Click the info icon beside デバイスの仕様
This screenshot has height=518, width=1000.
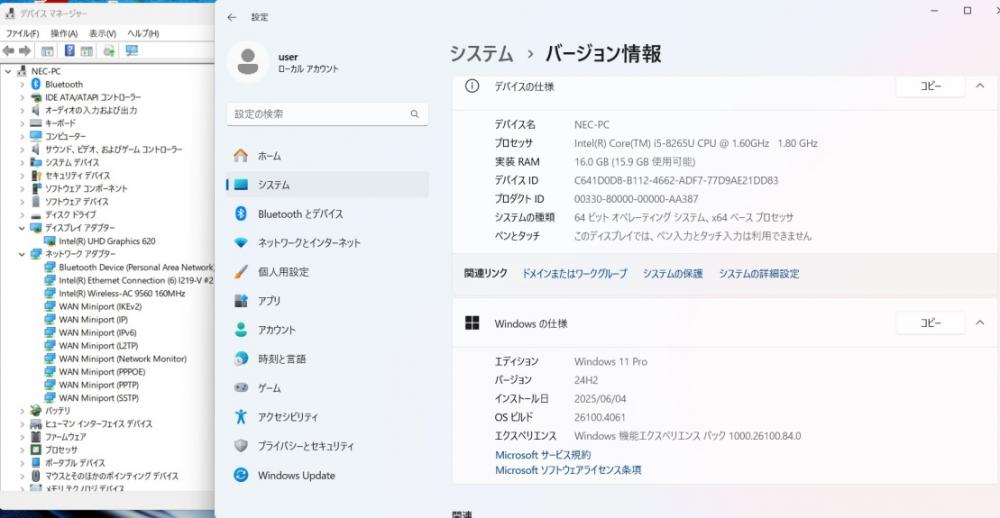(x=472, y=86)
